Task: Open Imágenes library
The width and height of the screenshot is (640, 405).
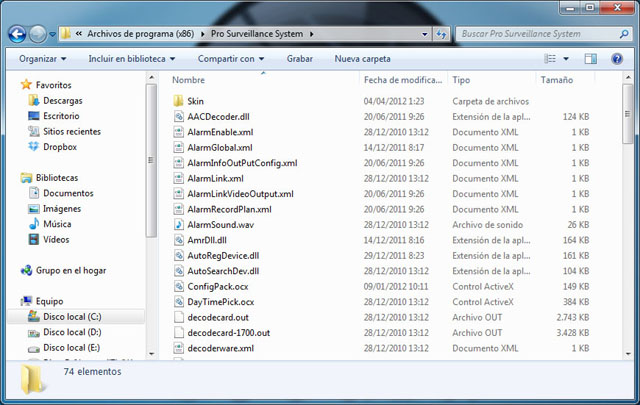Action: (62, 209)
